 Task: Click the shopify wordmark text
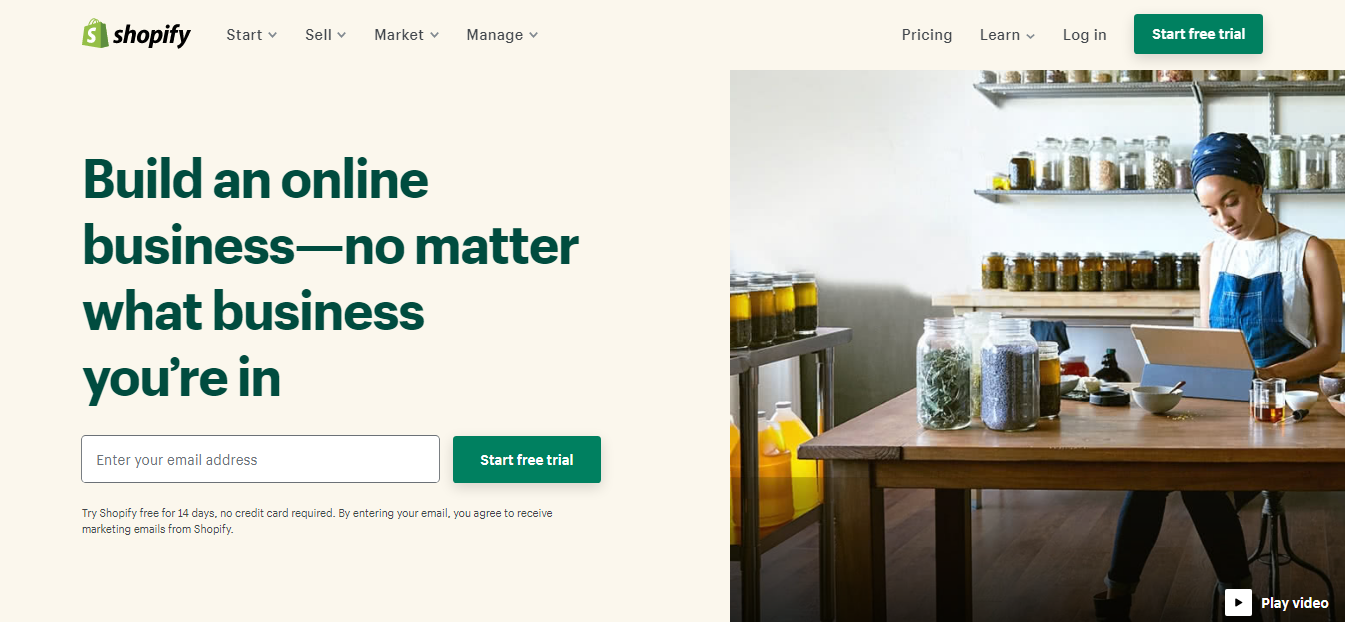tap(152, 36)
